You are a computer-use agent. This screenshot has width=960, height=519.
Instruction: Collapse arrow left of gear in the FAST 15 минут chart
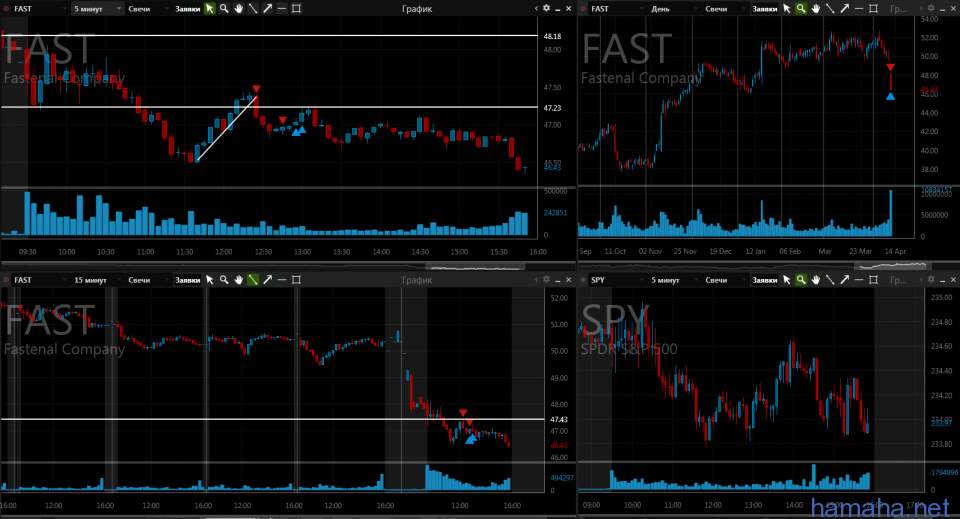[x=536, y=280]
